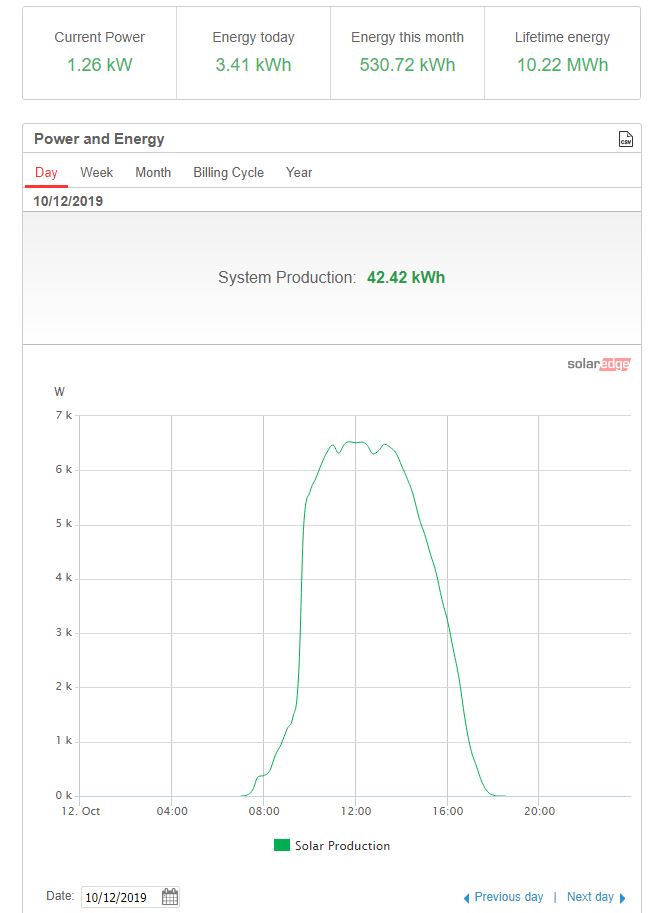Image resolution: width=653 pixels, height=913 pixels.
Task: Click the System Production 42.42 kWh value
Action: [405, 277]
